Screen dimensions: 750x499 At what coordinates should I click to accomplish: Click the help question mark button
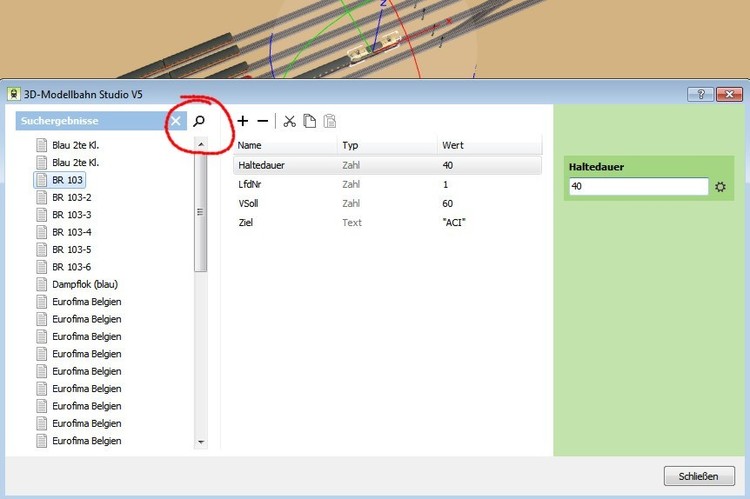(701, 94)
